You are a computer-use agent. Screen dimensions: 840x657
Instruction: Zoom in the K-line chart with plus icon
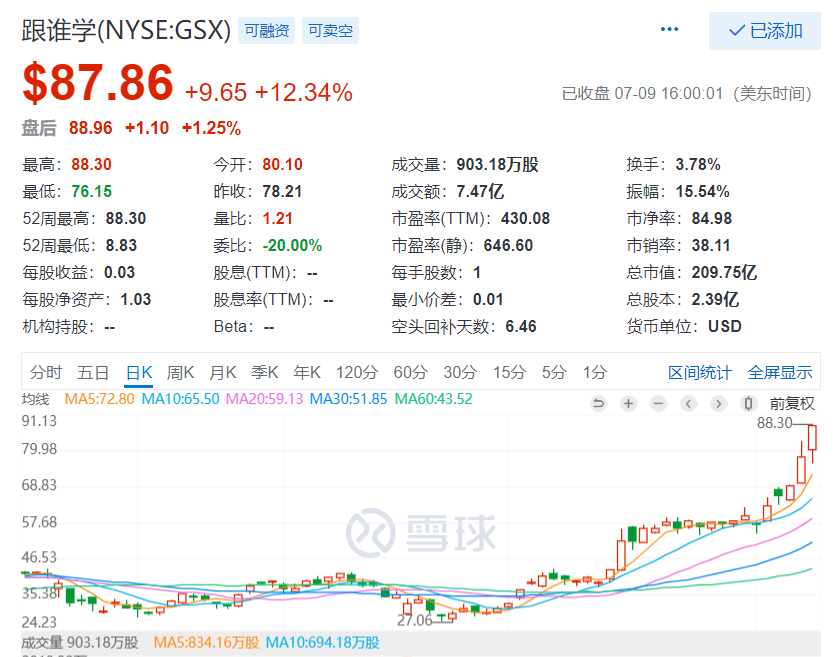(x=628, y=404)
